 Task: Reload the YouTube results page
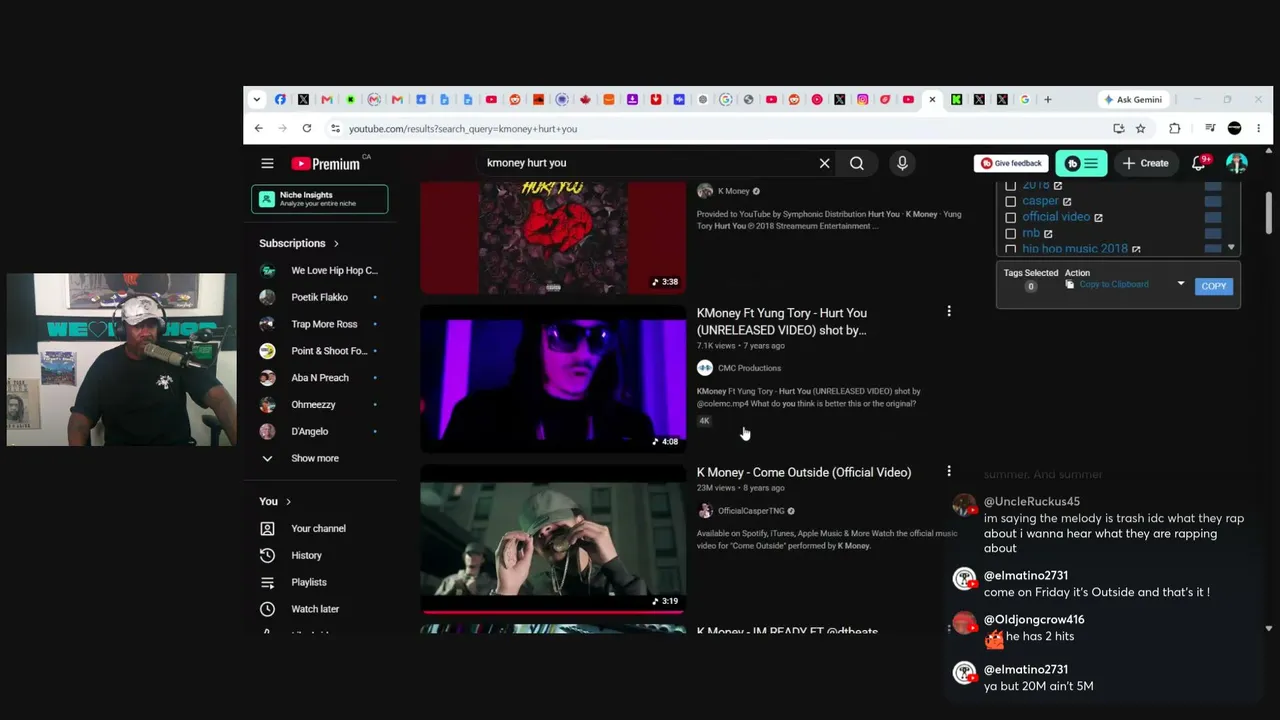tap(307, 128)
